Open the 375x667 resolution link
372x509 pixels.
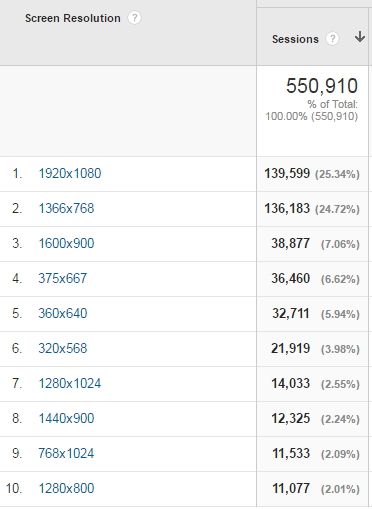[63, 278]
